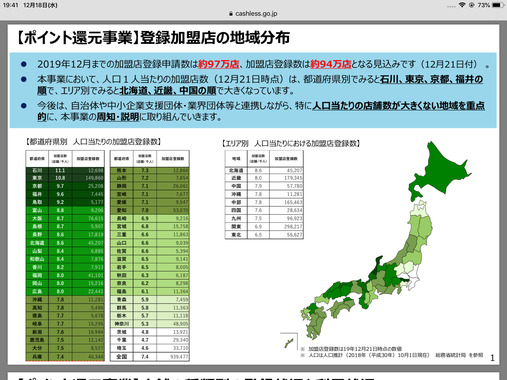Image resolution: width=507 pixels, height=380 pixels.
Task: Tap the 福島 cell in prefecture table
Action: 122,291
